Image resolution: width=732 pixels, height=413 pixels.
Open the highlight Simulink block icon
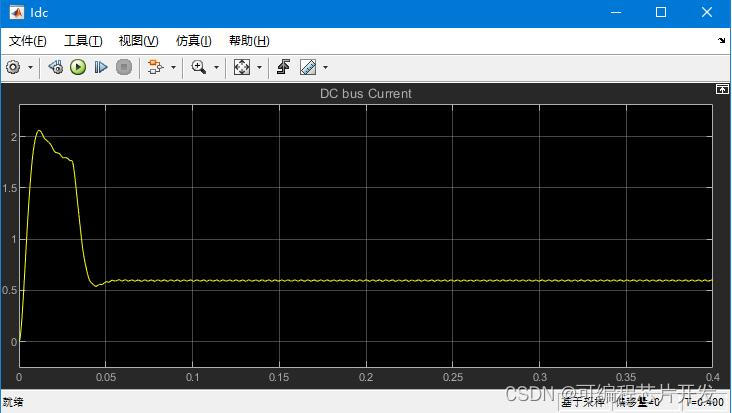[155, 67]
